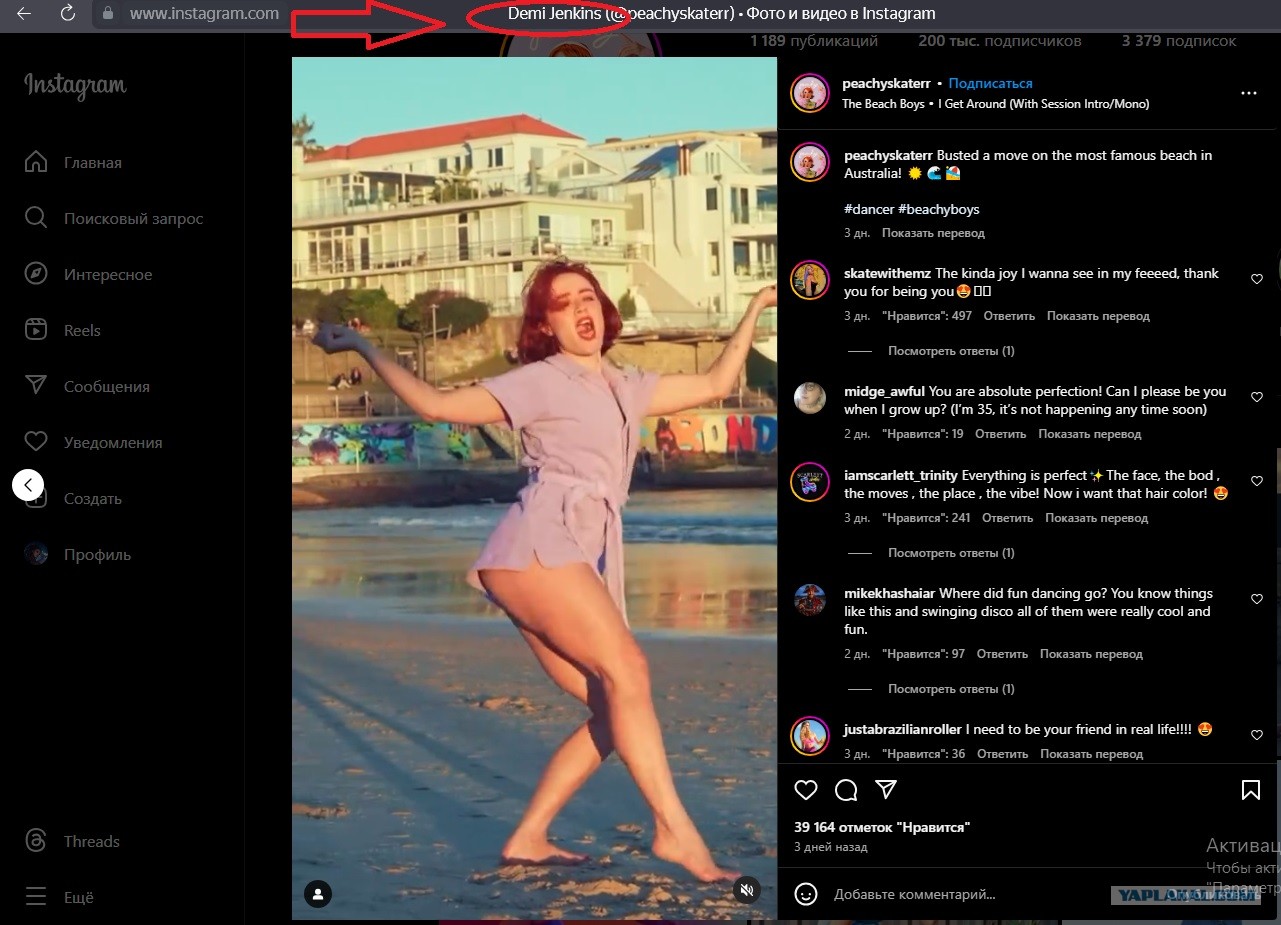Open midge_awful avatar
This screenshot has width=1281, height=925.
(810, 398)
